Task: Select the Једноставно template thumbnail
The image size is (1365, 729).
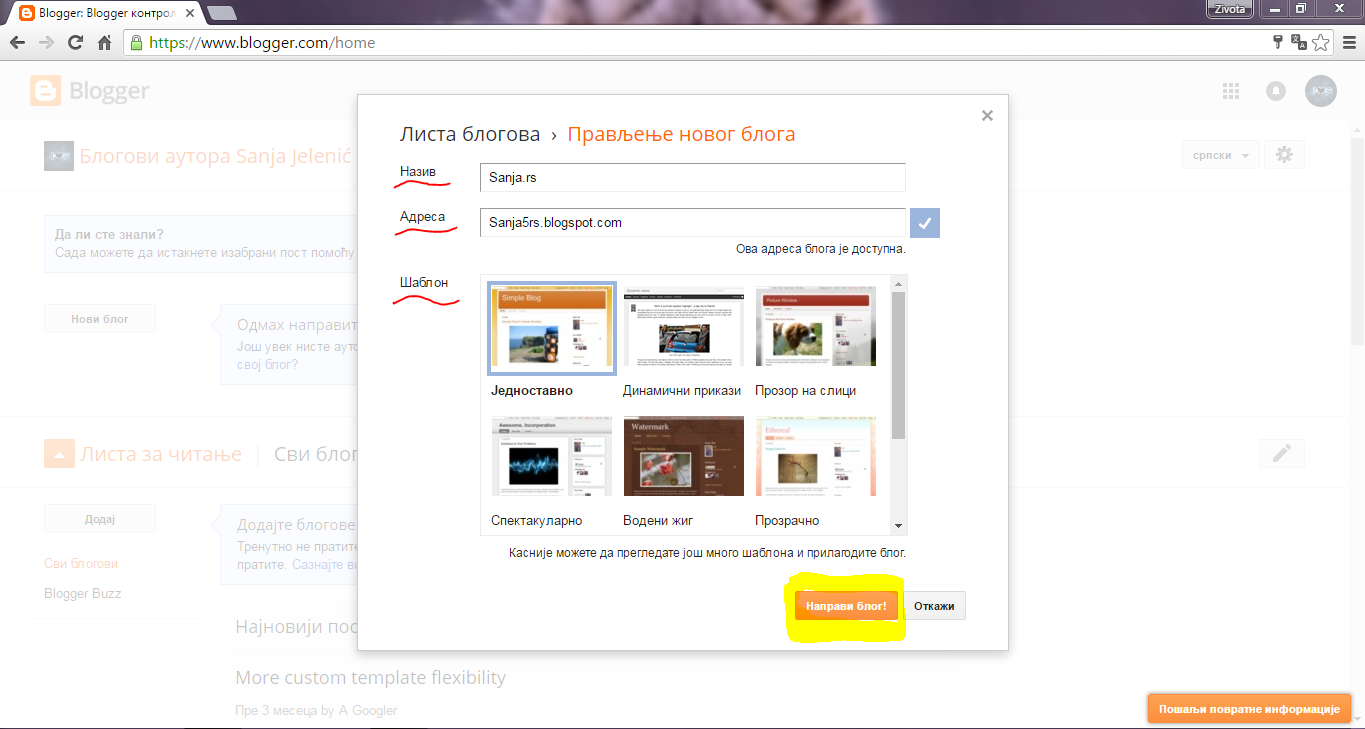Action: 551,328
